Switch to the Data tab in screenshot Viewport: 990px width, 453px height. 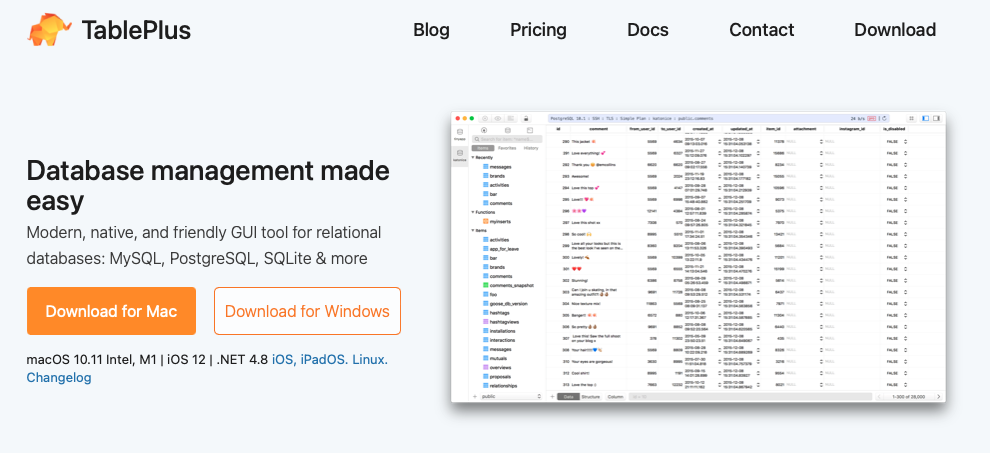(568, 397)
